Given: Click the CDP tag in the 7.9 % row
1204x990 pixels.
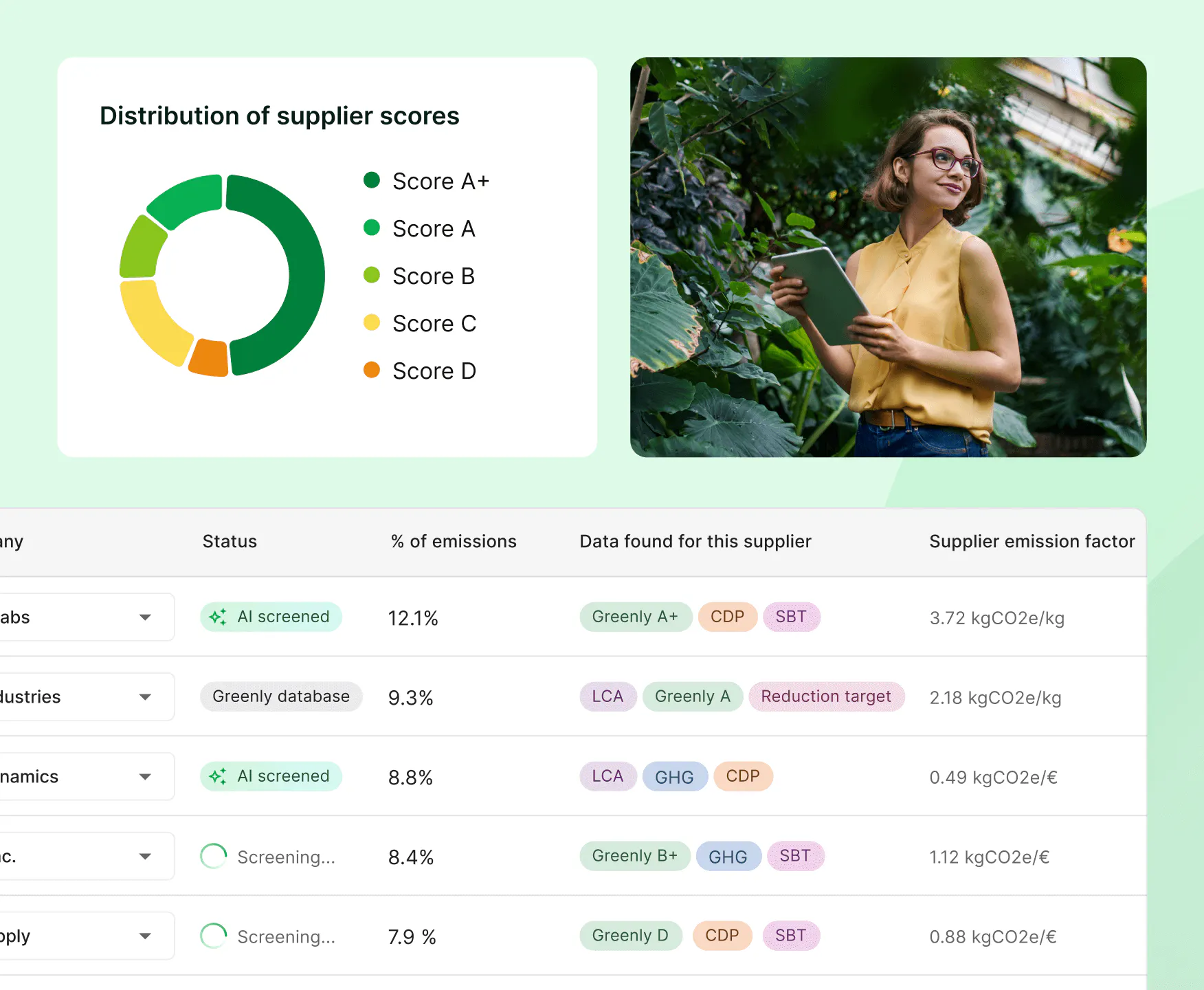Looking at the screenshot, I should (x=722, y=936).
